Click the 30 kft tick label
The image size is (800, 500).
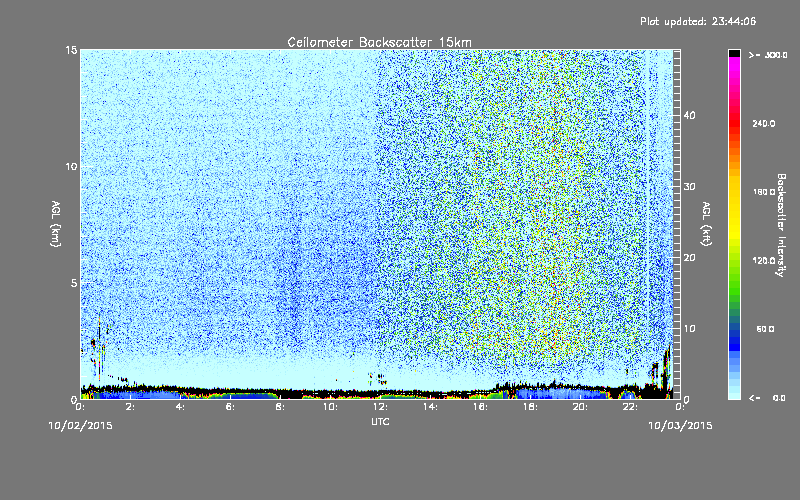[690, 187]
